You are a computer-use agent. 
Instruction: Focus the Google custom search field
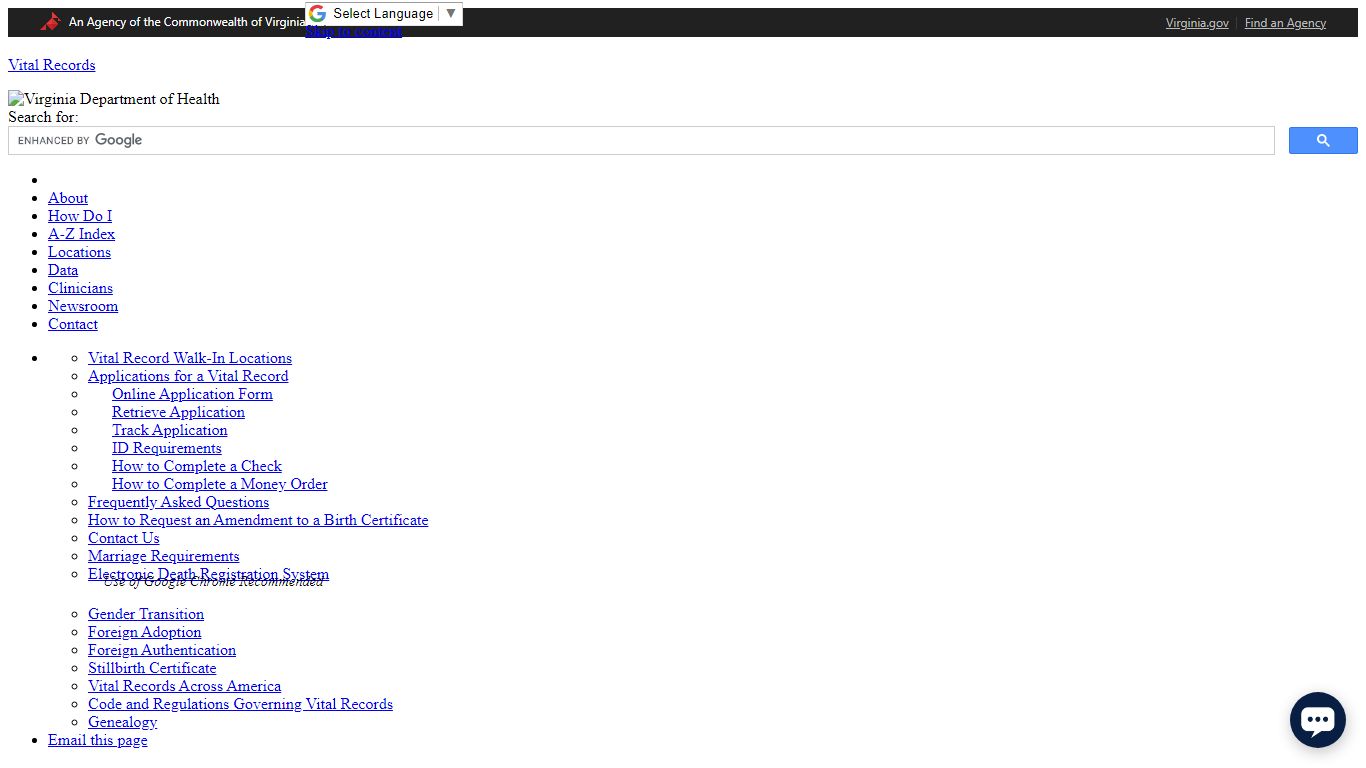(641, 141)
